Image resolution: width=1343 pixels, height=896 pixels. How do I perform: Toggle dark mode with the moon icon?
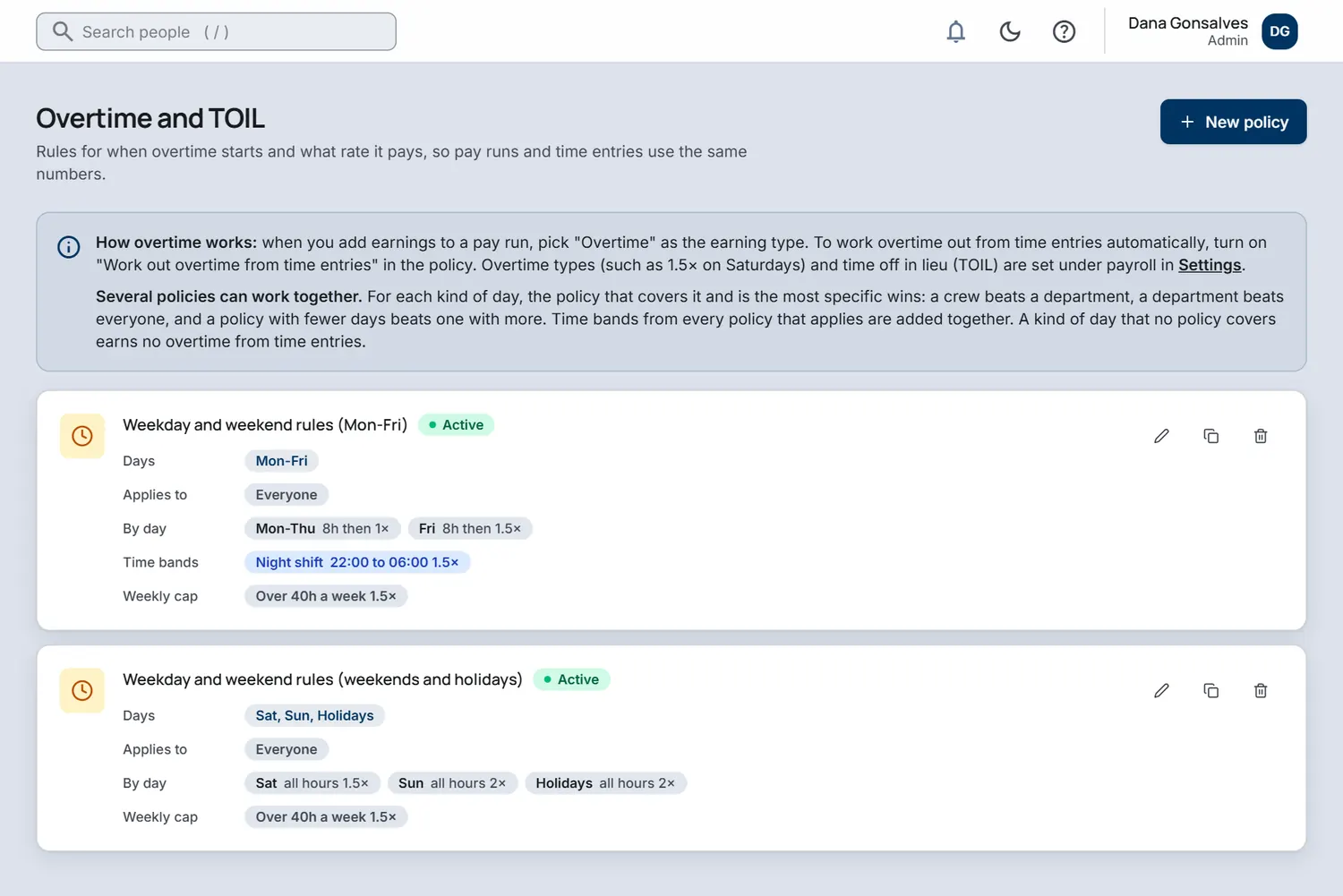point(1010,32)
